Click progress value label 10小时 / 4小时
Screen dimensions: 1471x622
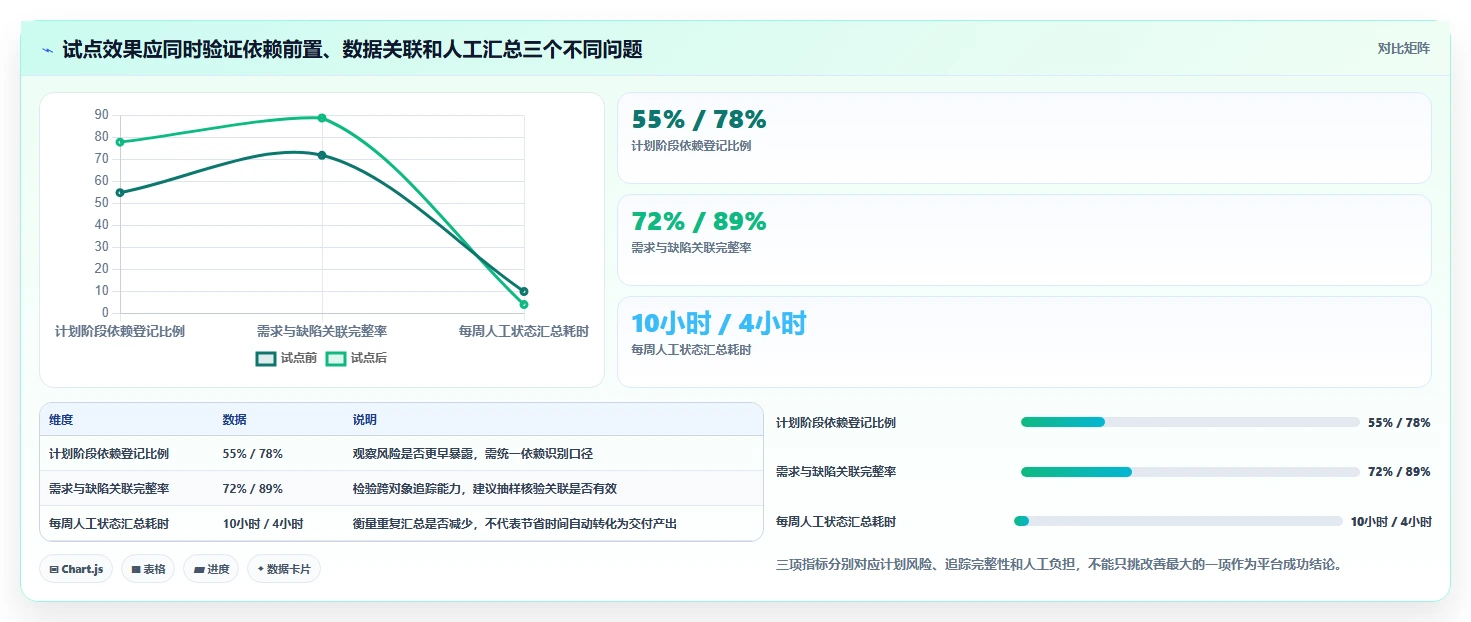point(1391,522)
